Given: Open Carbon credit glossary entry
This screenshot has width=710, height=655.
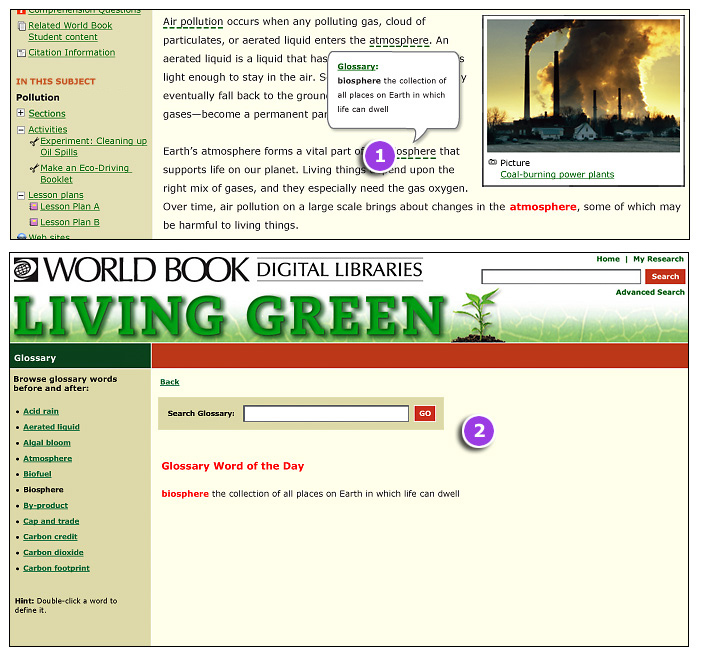Looking at the screenshot, I should (x=50, y=537).
